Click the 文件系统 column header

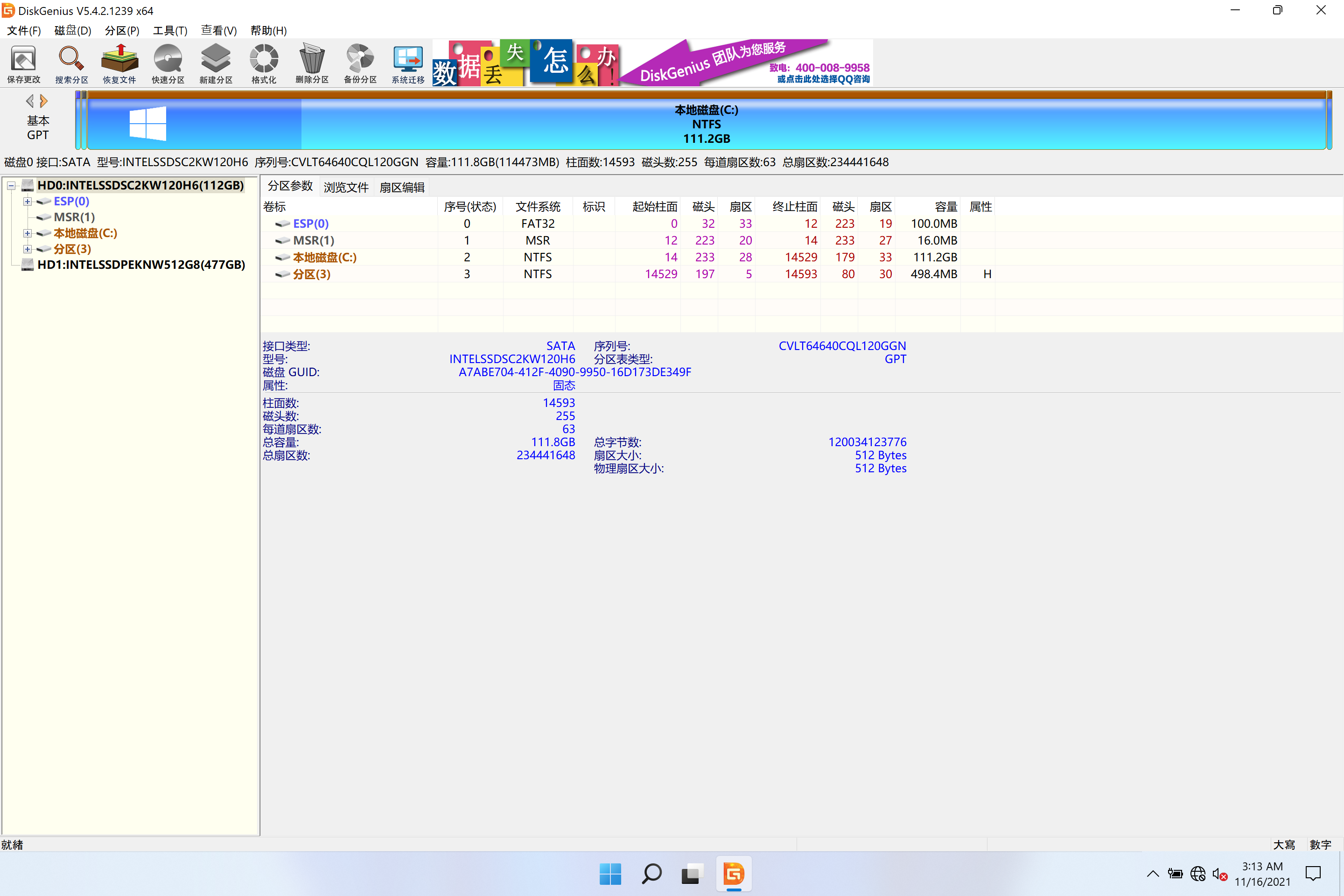(x=538, y=206)
